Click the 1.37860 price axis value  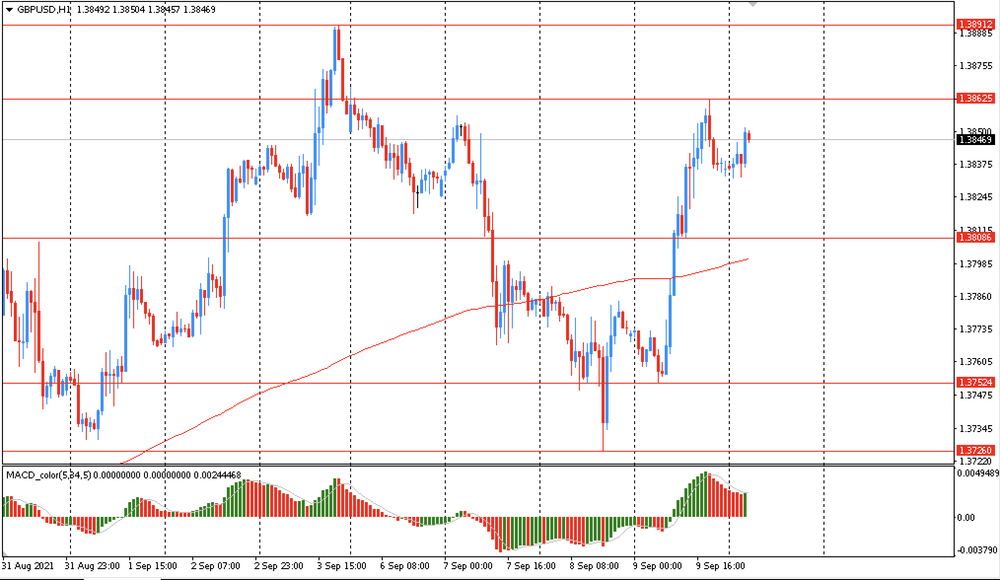(x=976, y=297)
